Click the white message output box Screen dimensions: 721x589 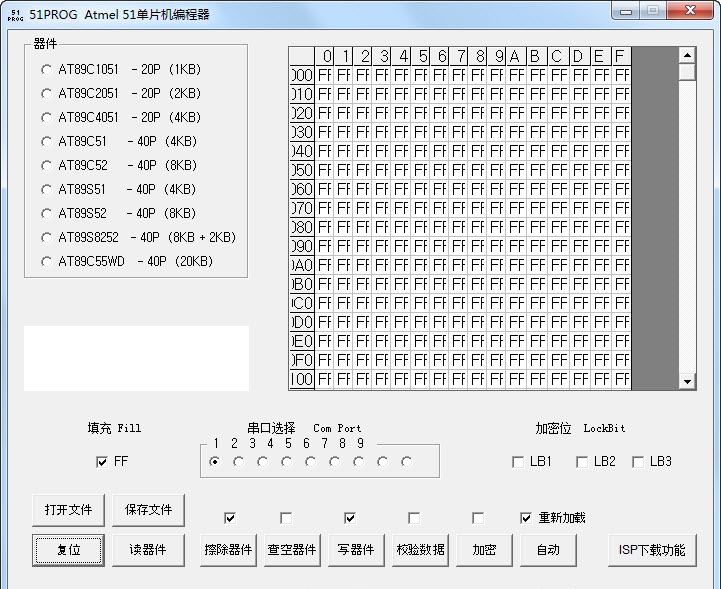(x=137, y=359)
